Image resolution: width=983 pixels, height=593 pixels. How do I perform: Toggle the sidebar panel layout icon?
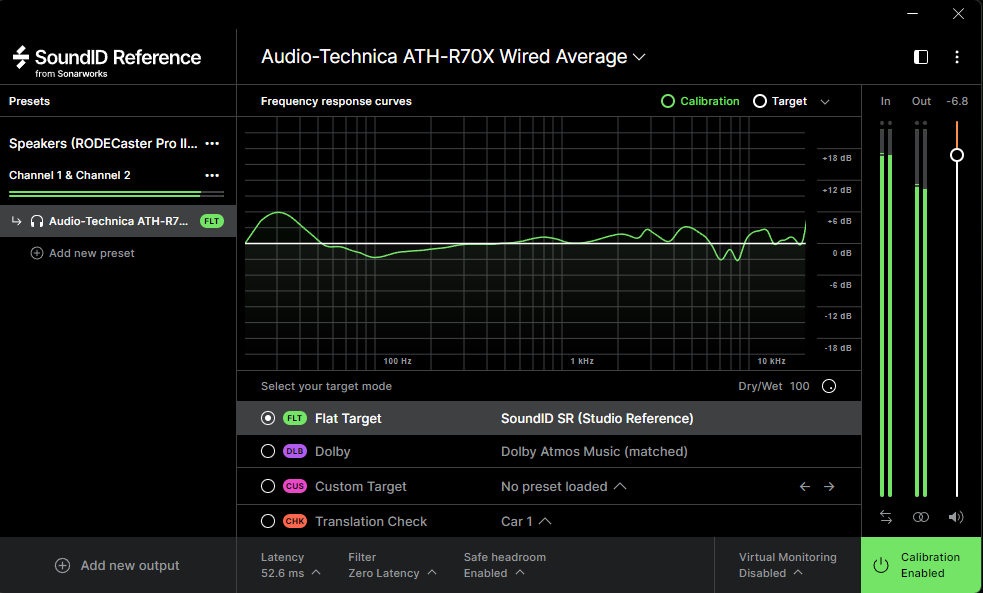click(921, 57)
